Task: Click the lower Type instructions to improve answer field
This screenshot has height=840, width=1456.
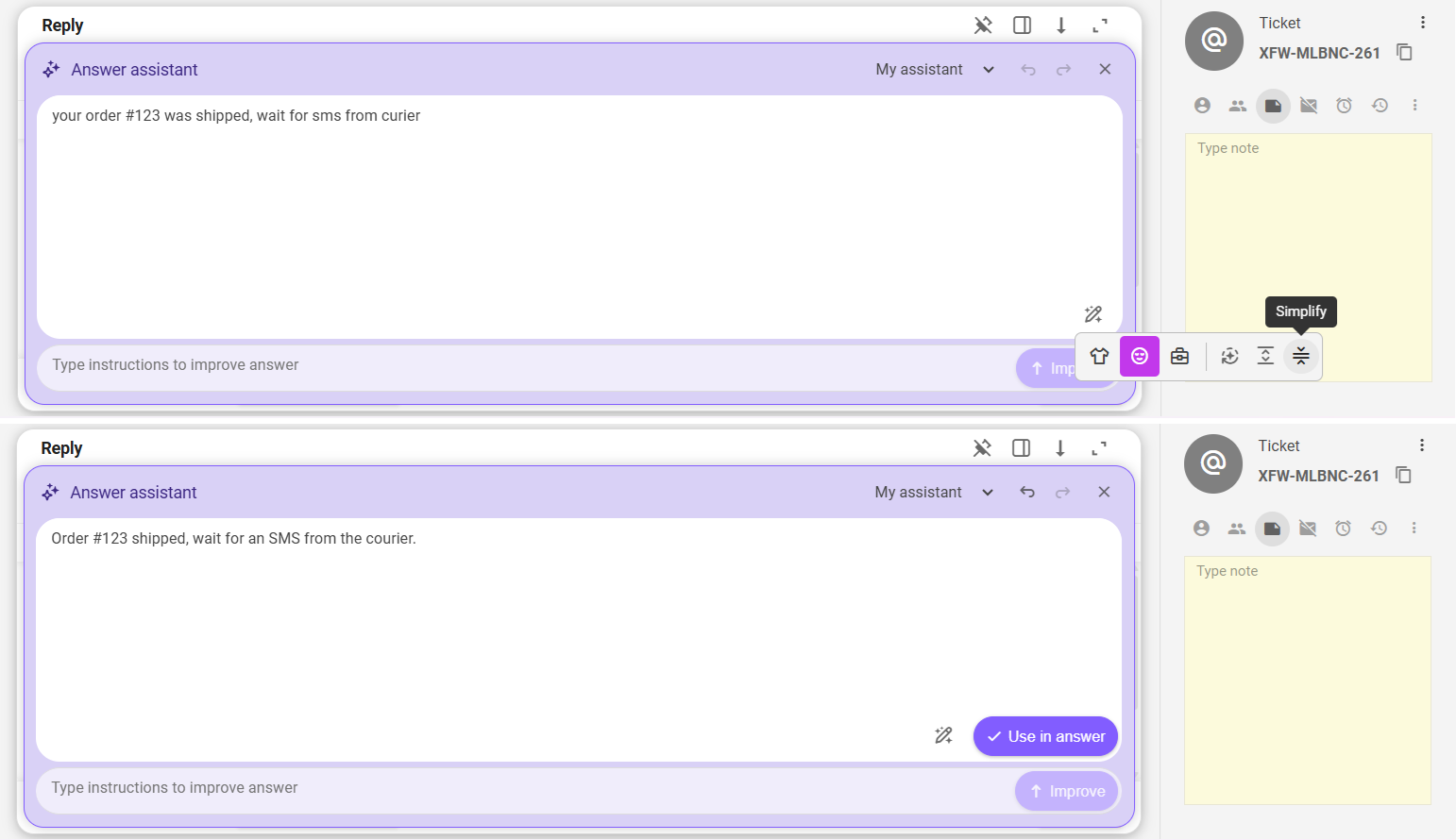Action: [519, 788]
